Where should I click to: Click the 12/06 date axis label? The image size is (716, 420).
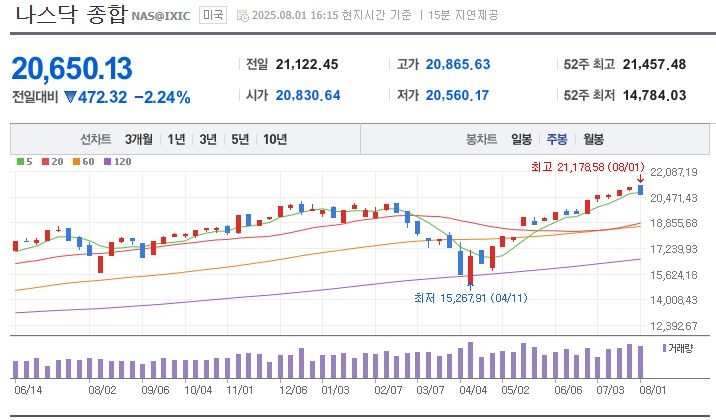(x=293, y=390)
